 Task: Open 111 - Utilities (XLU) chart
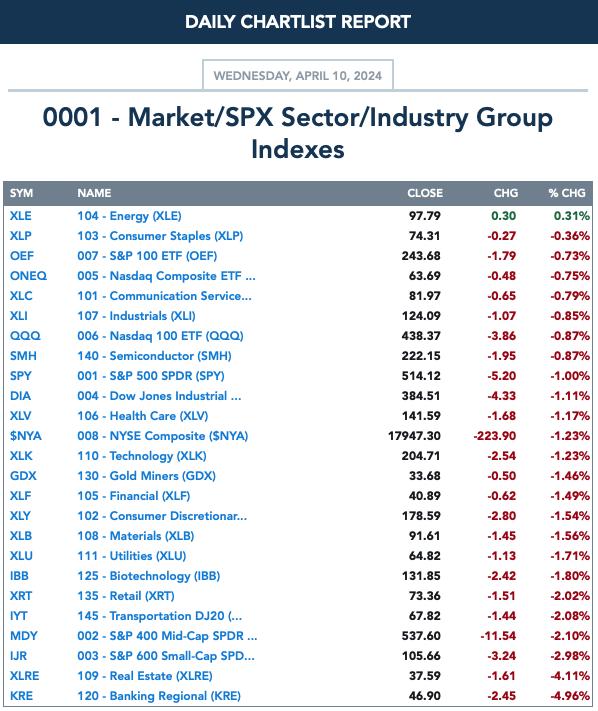(131, 556)
